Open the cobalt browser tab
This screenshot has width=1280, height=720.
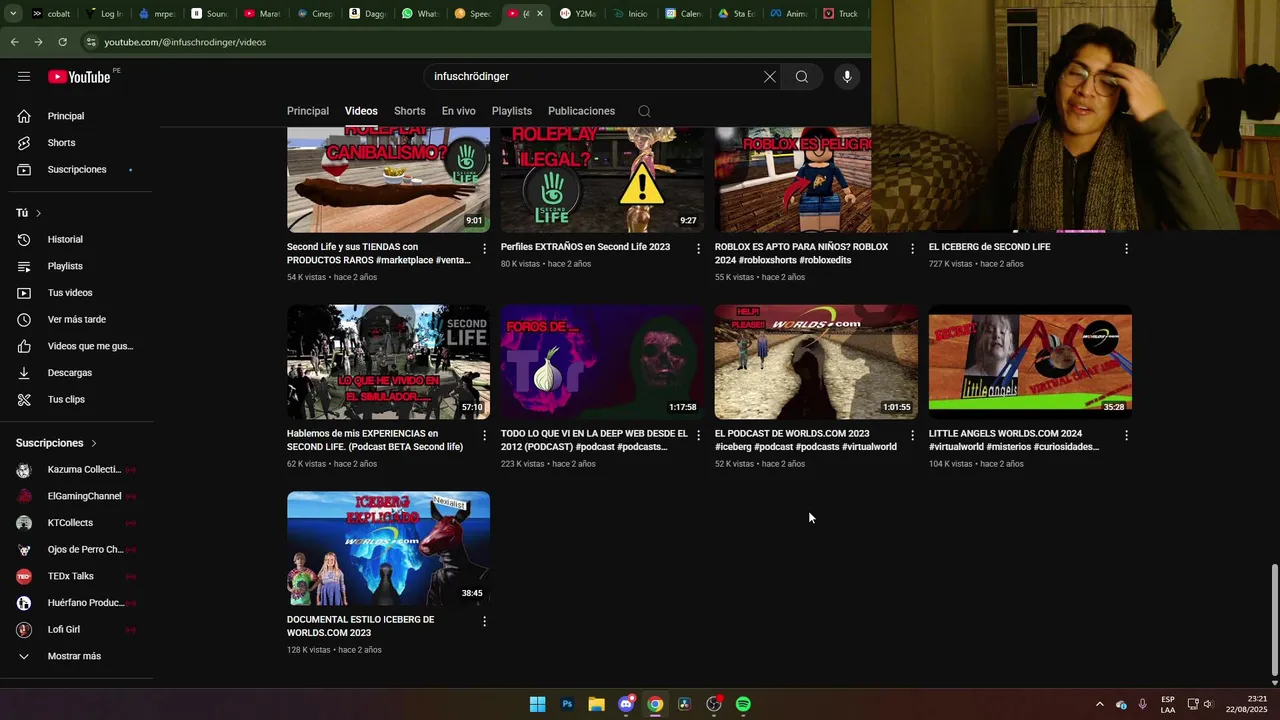point(52,14)
